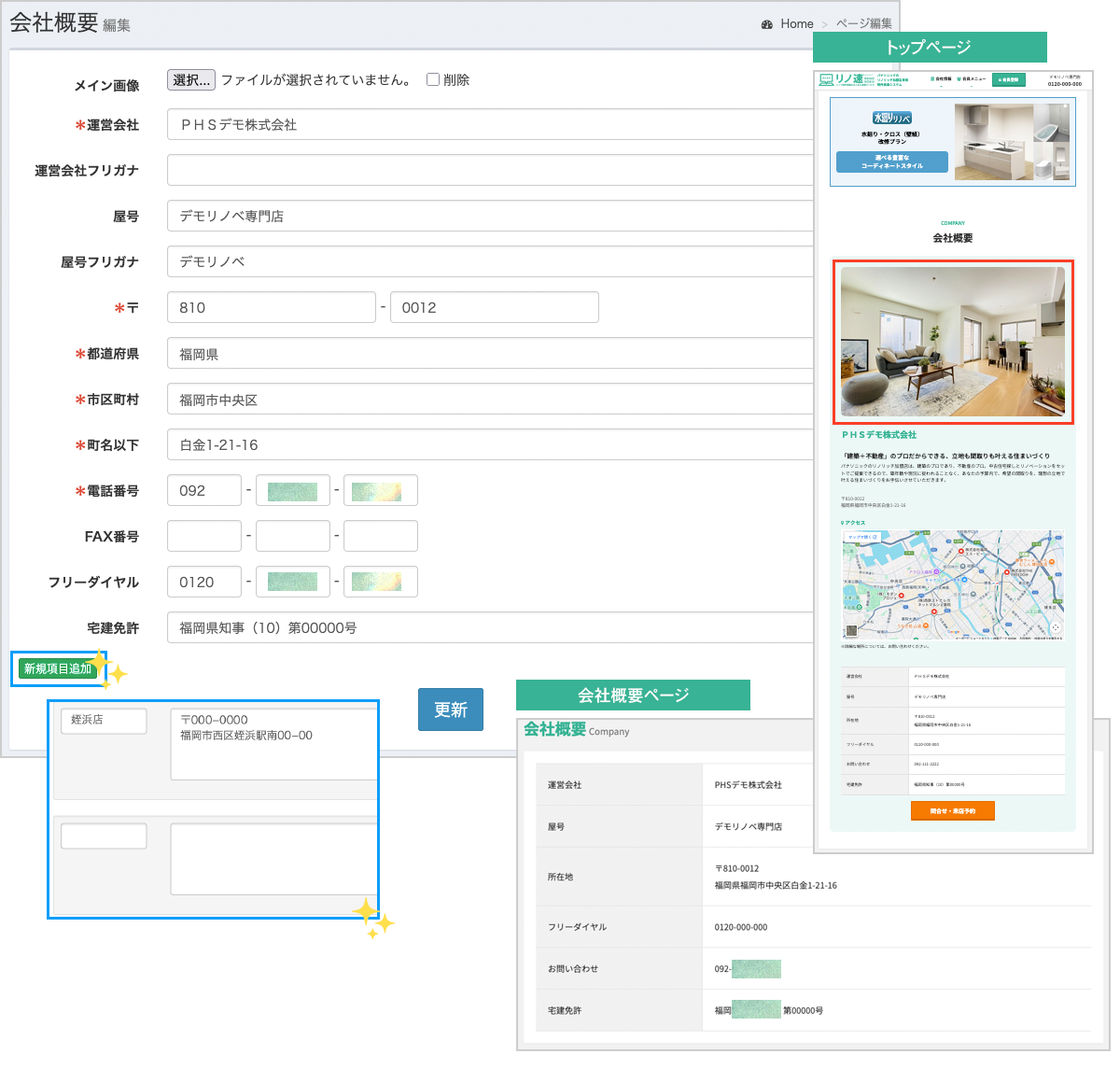Image resolution: width=1120 pixels, height=1068 pixels.
Task: Click the map satellite layer thumbnail
Action: (x=852, y=631)
